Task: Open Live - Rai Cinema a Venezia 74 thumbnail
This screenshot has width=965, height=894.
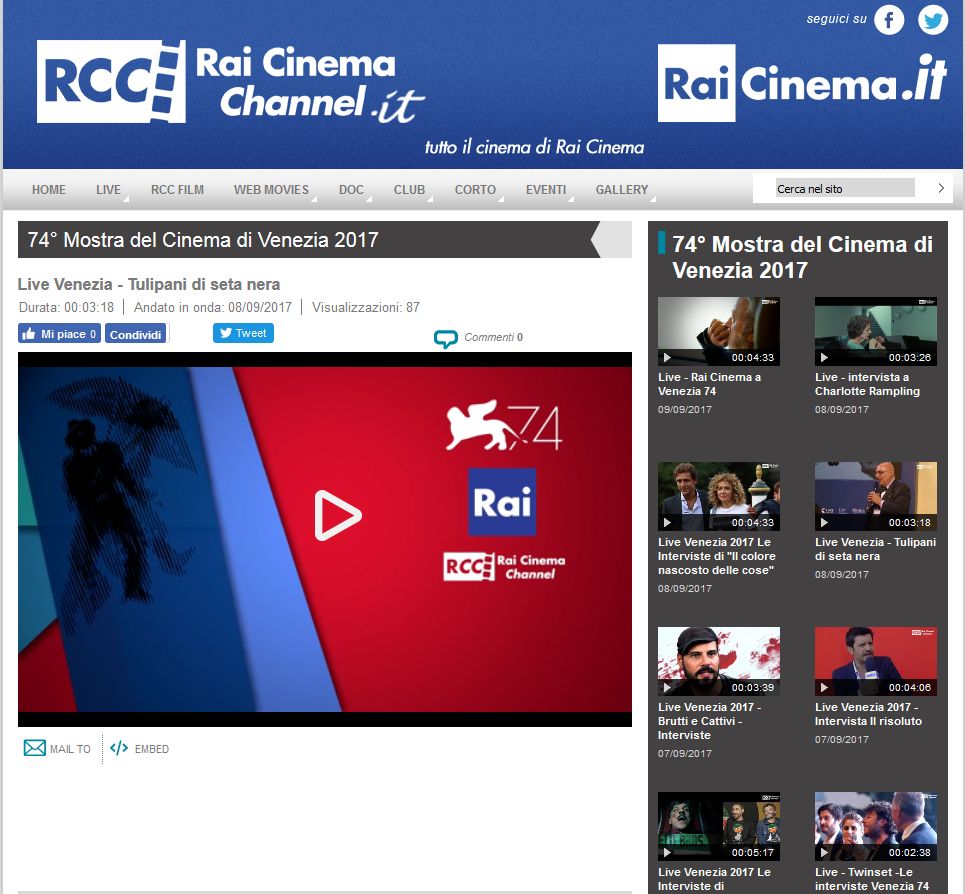Action: pos(719,332)
